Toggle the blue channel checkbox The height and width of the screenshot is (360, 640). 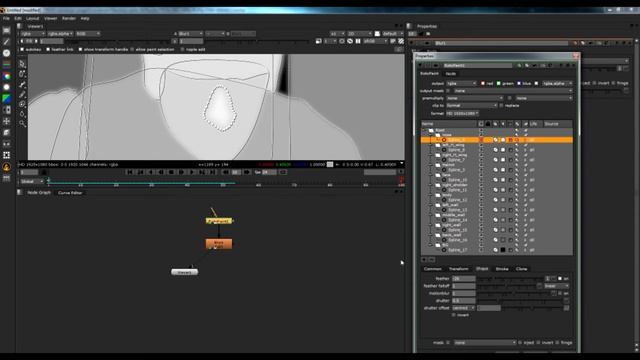(519, 83)
